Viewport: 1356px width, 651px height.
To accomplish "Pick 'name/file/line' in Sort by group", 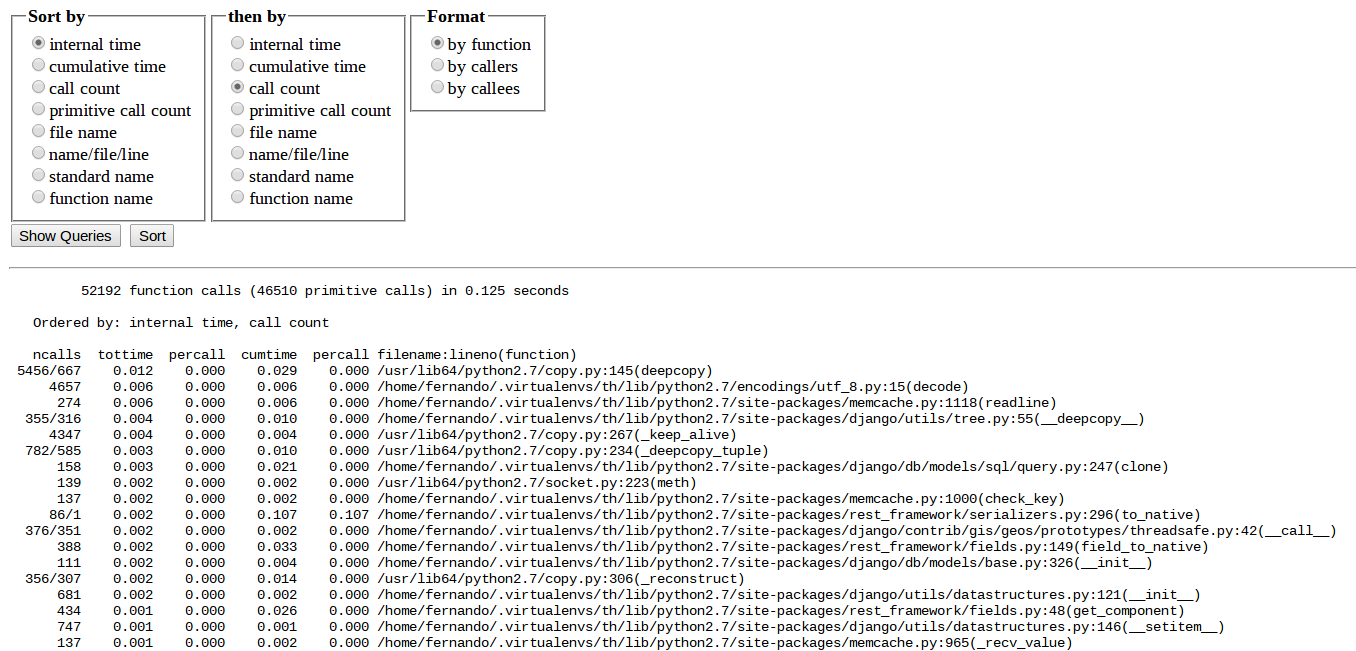I will [x=39, y=153].
